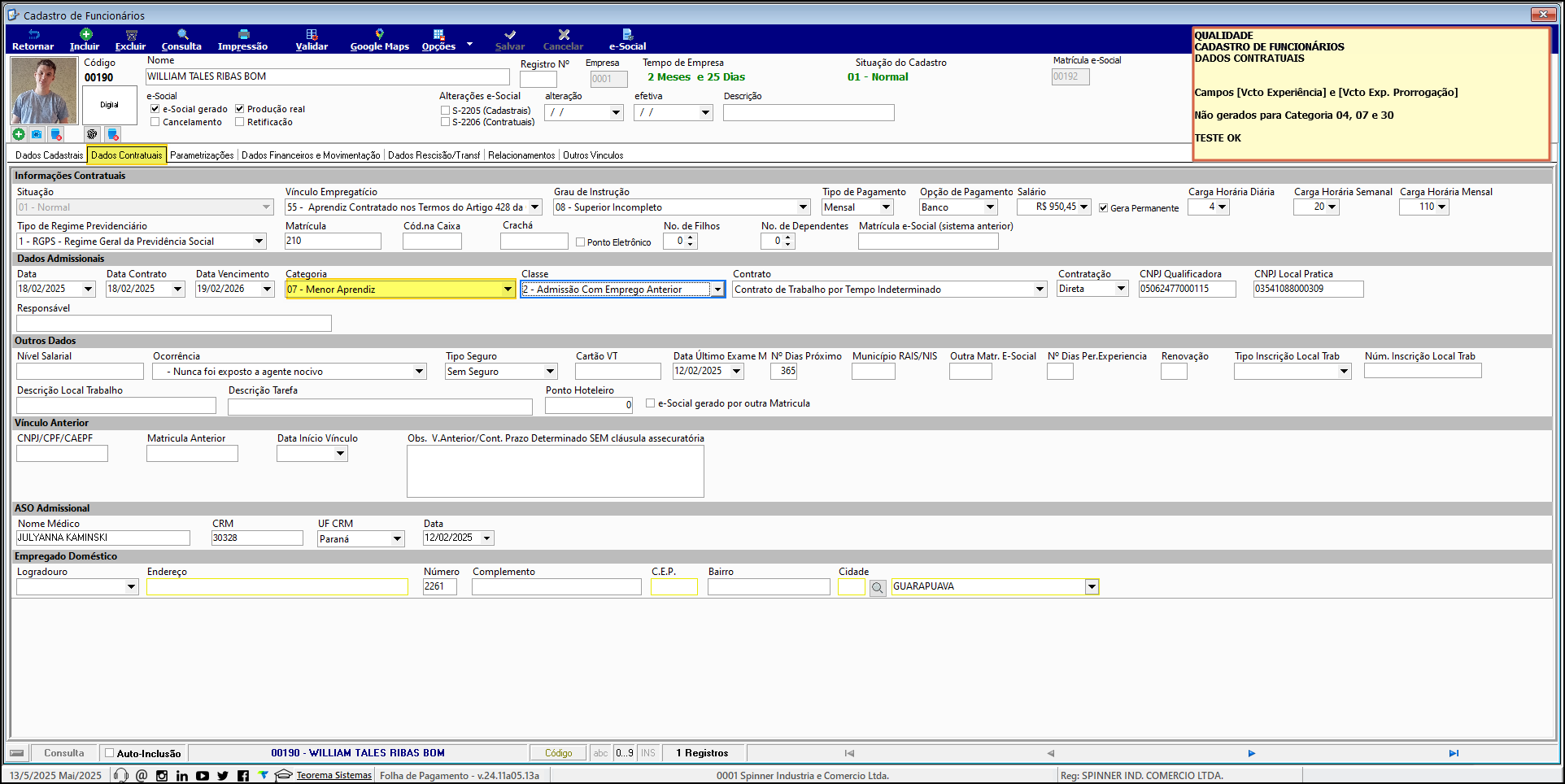Expand the Contrato dropdown

1040,290
